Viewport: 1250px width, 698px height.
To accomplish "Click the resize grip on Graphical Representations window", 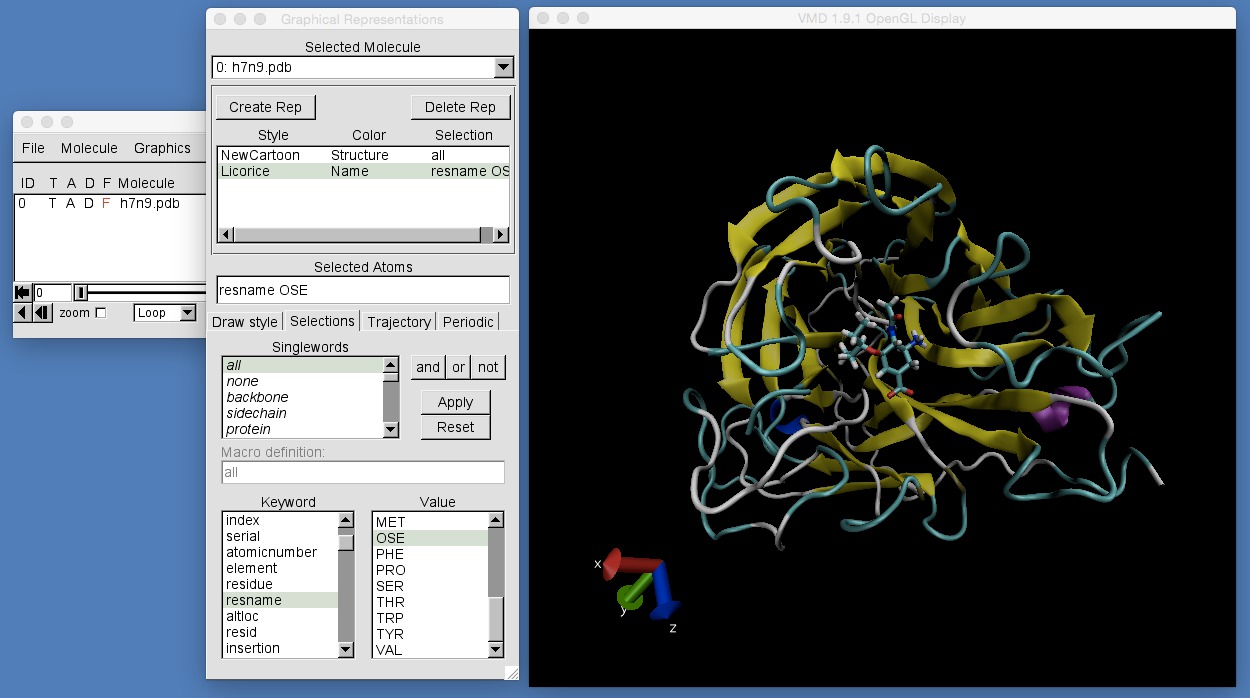I will coord(511,671).
